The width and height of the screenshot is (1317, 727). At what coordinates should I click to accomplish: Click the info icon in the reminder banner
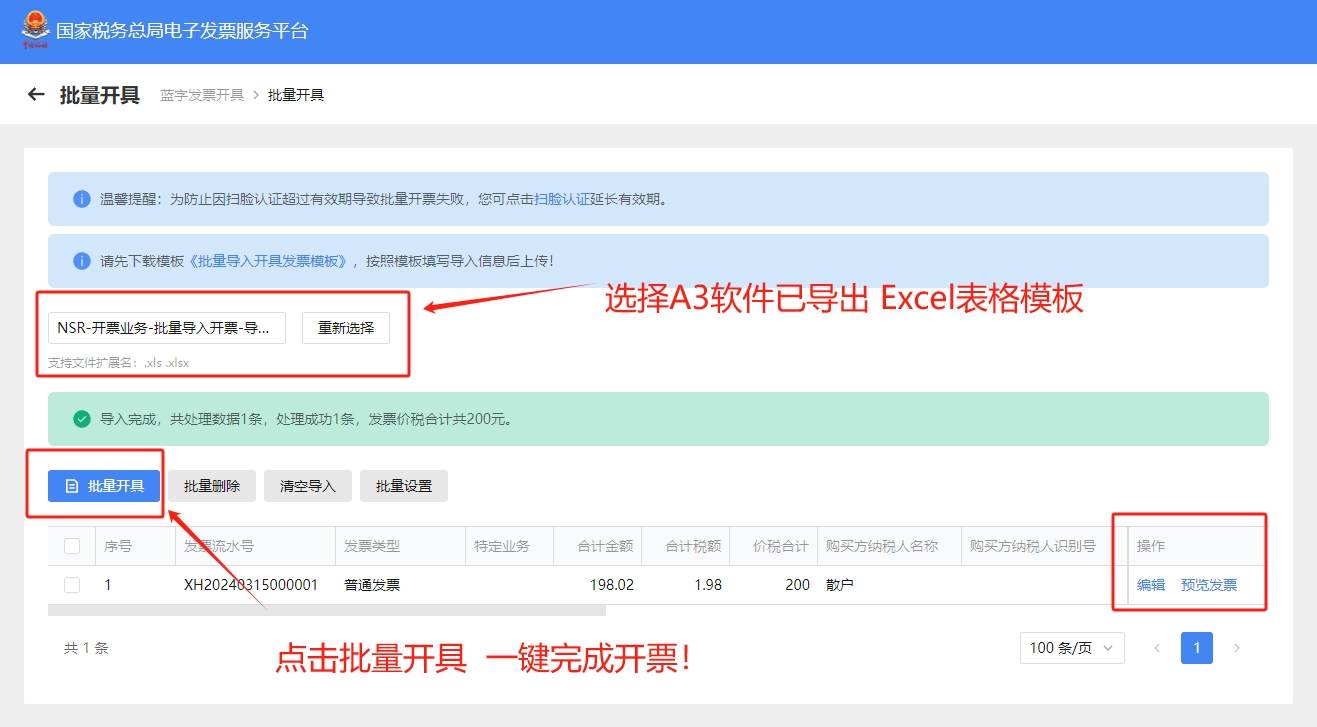pos(82,198)
